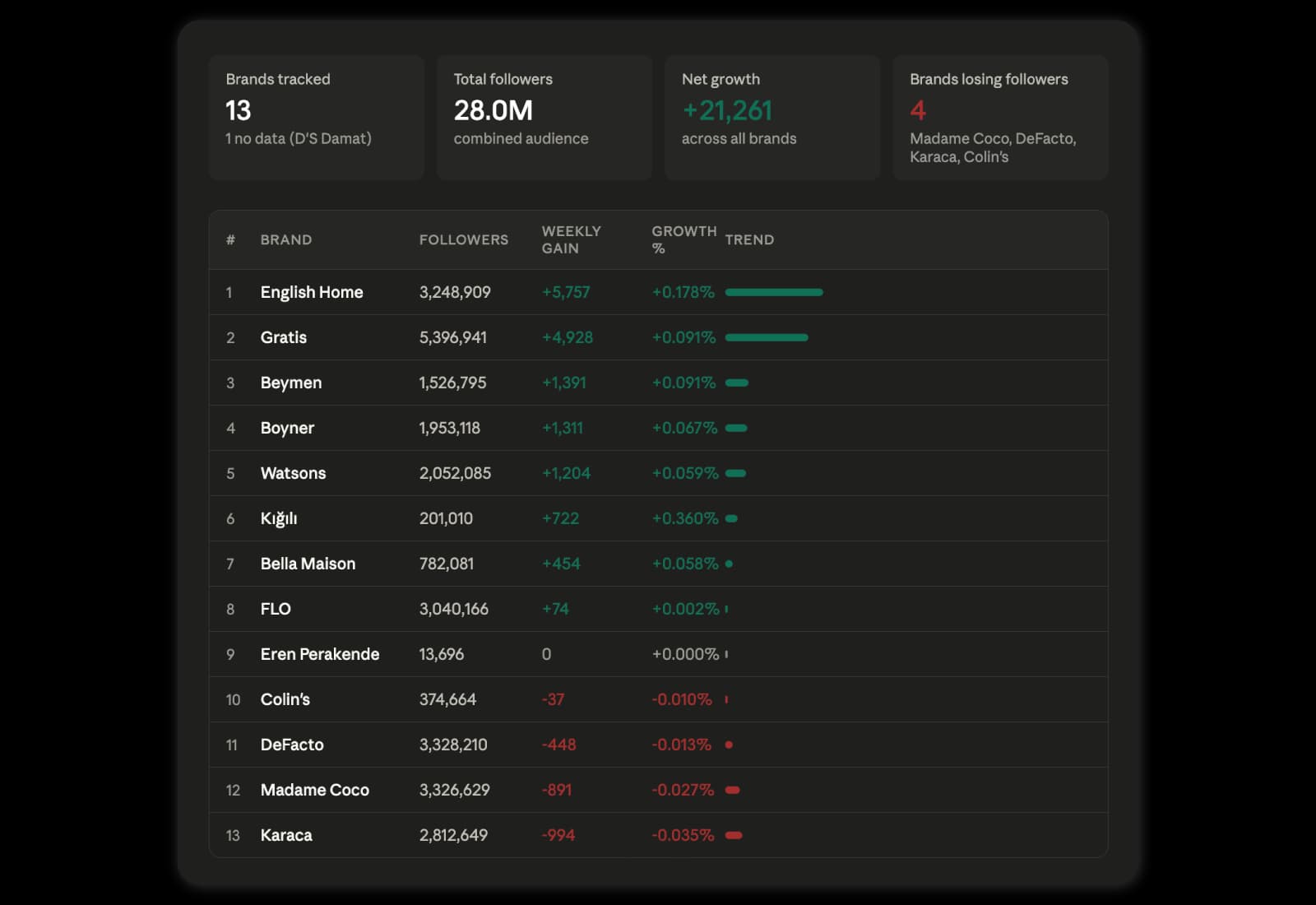Screen dimensions: 1316x905
Task: Click the Bella Maison brand name
Action: pos(308,564)
